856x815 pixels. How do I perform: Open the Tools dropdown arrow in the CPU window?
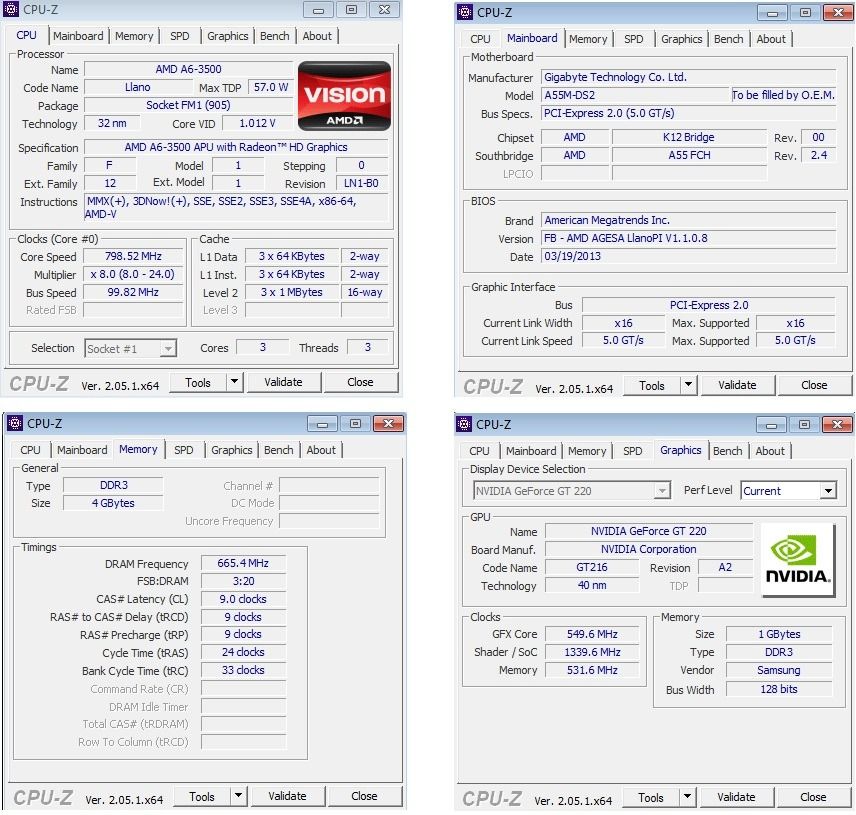[234, 382]
